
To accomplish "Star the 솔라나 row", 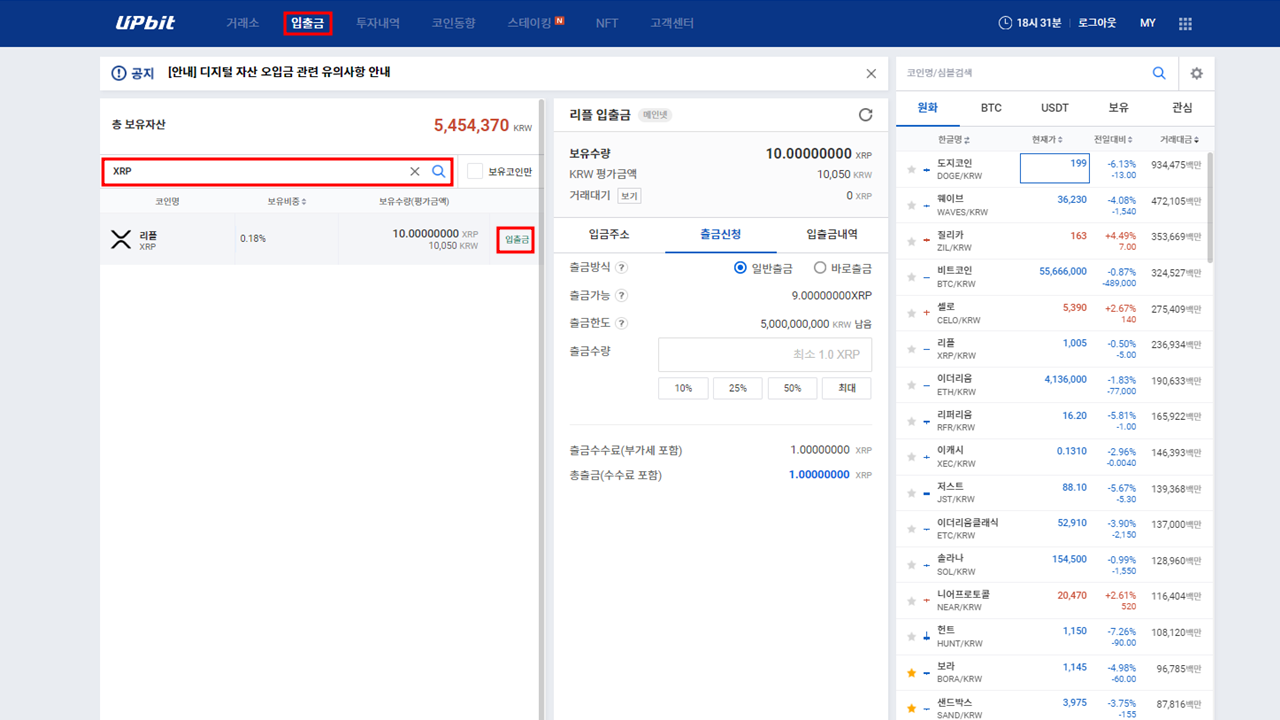I will 911,565.
